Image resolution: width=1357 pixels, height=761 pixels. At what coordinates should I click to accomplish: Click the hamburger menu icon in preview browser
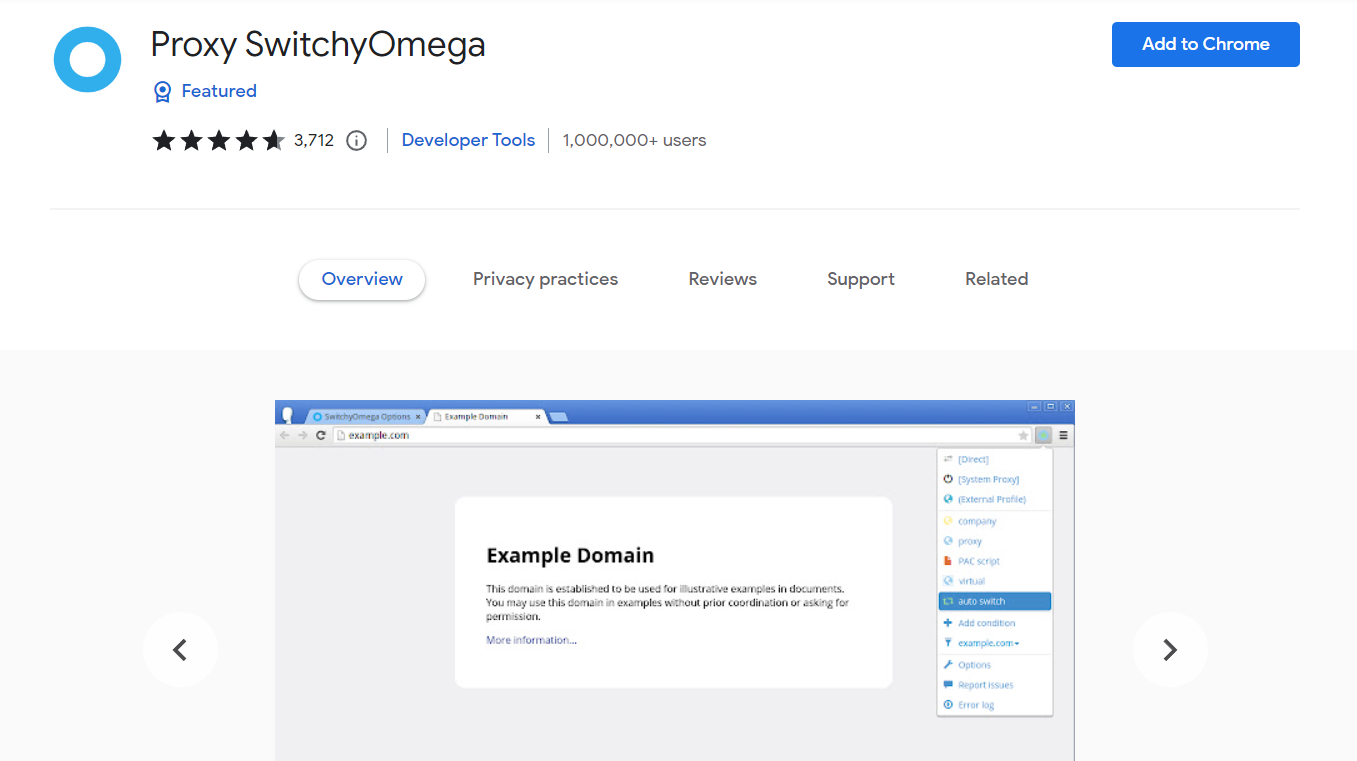pos(1063,435)
